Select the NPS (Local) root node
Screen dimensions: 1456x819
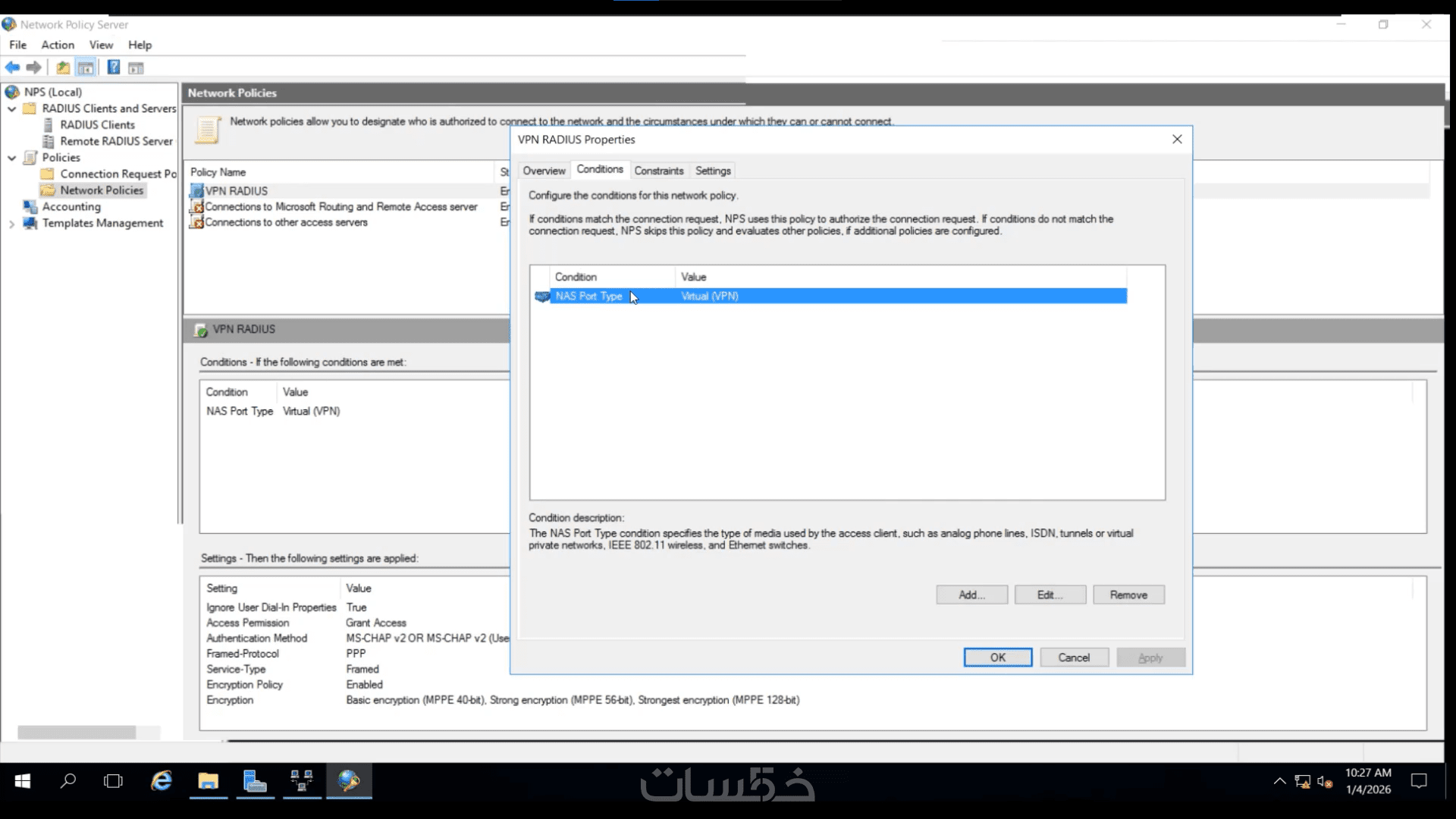52,92
